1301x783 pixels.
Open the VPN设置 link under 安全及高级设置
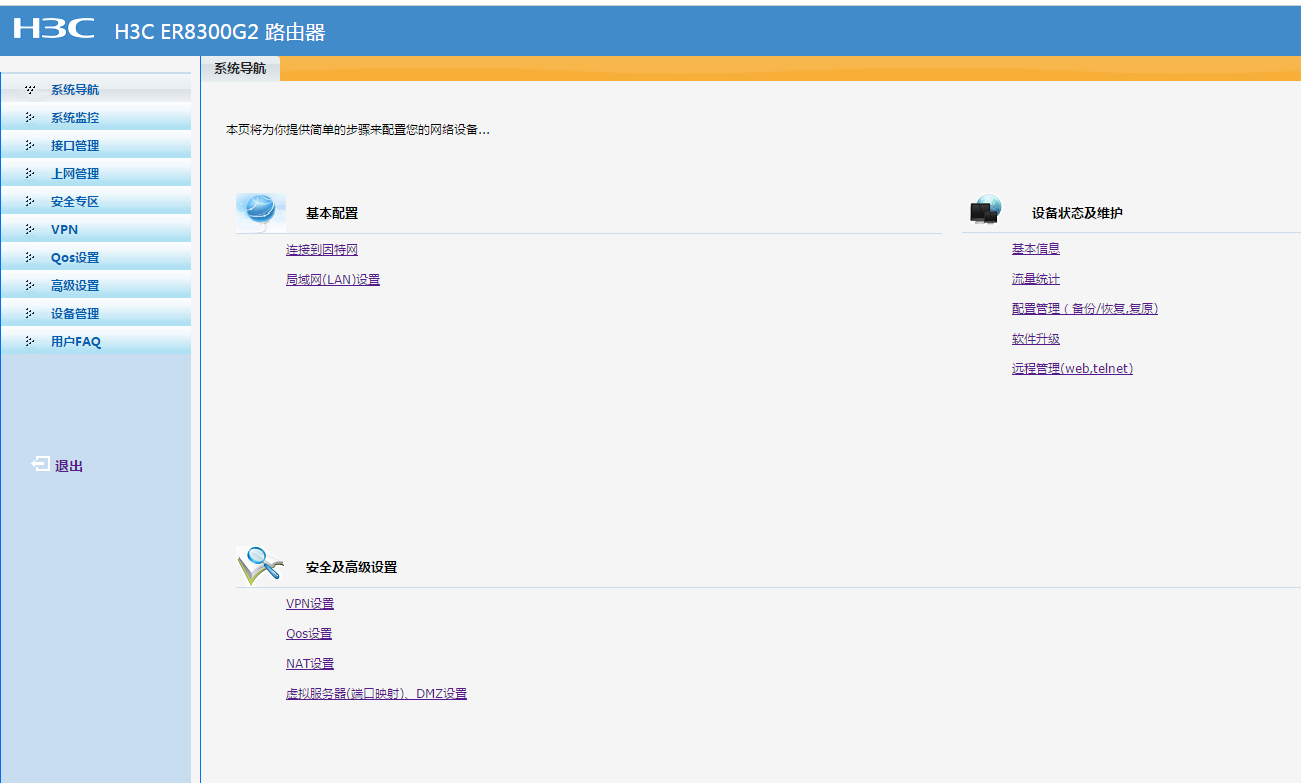310,604
